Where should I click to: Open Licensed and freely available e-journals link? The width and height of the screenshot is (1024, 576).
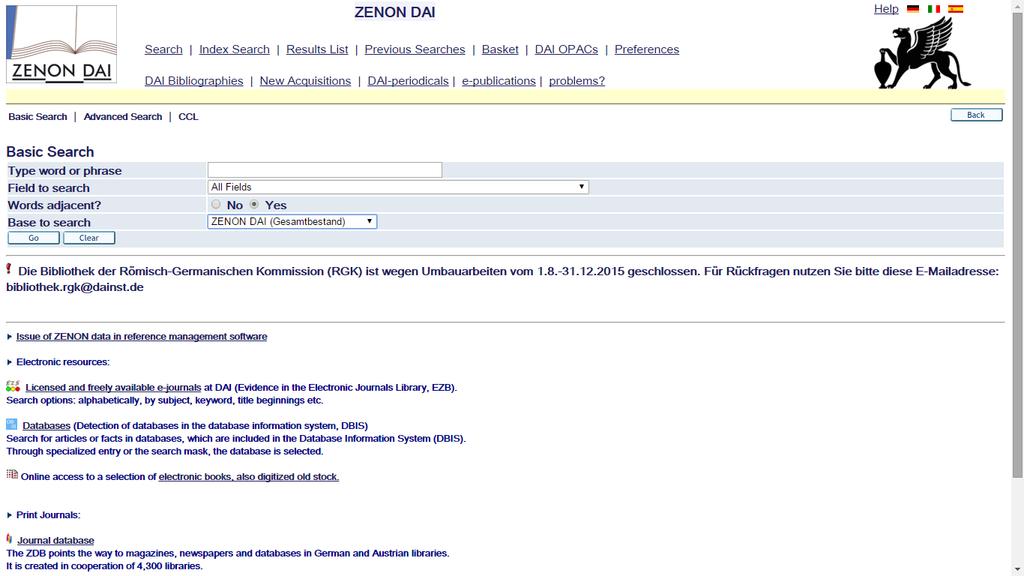[x=113, y=388]
